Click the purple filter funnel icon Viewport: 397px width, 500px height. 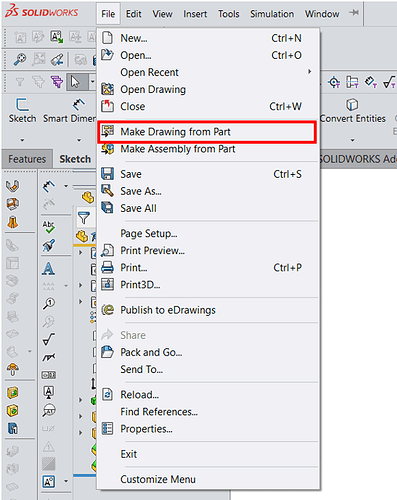tap(57, 82)
